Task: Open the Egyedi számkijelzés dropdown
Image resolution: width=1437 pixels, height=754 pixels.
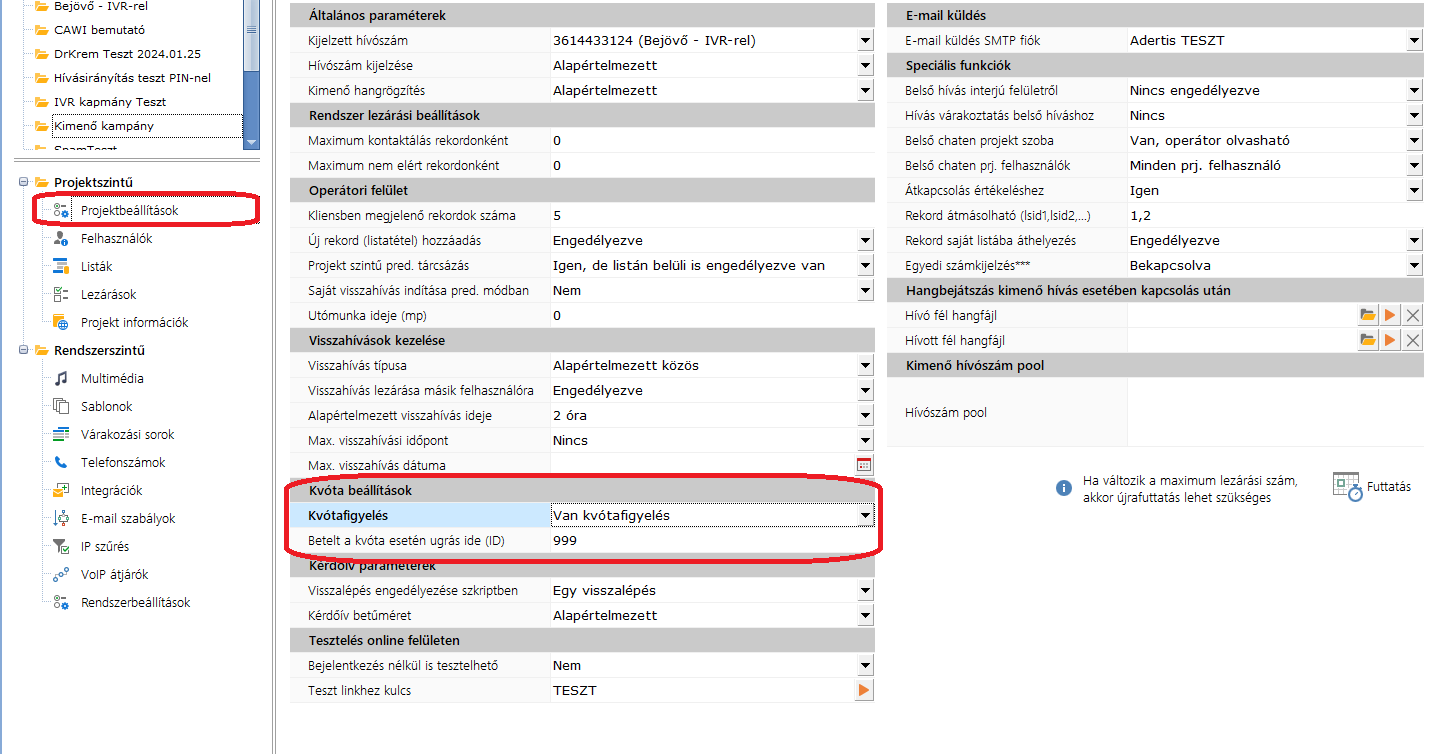Action: tap(1413, 266)
